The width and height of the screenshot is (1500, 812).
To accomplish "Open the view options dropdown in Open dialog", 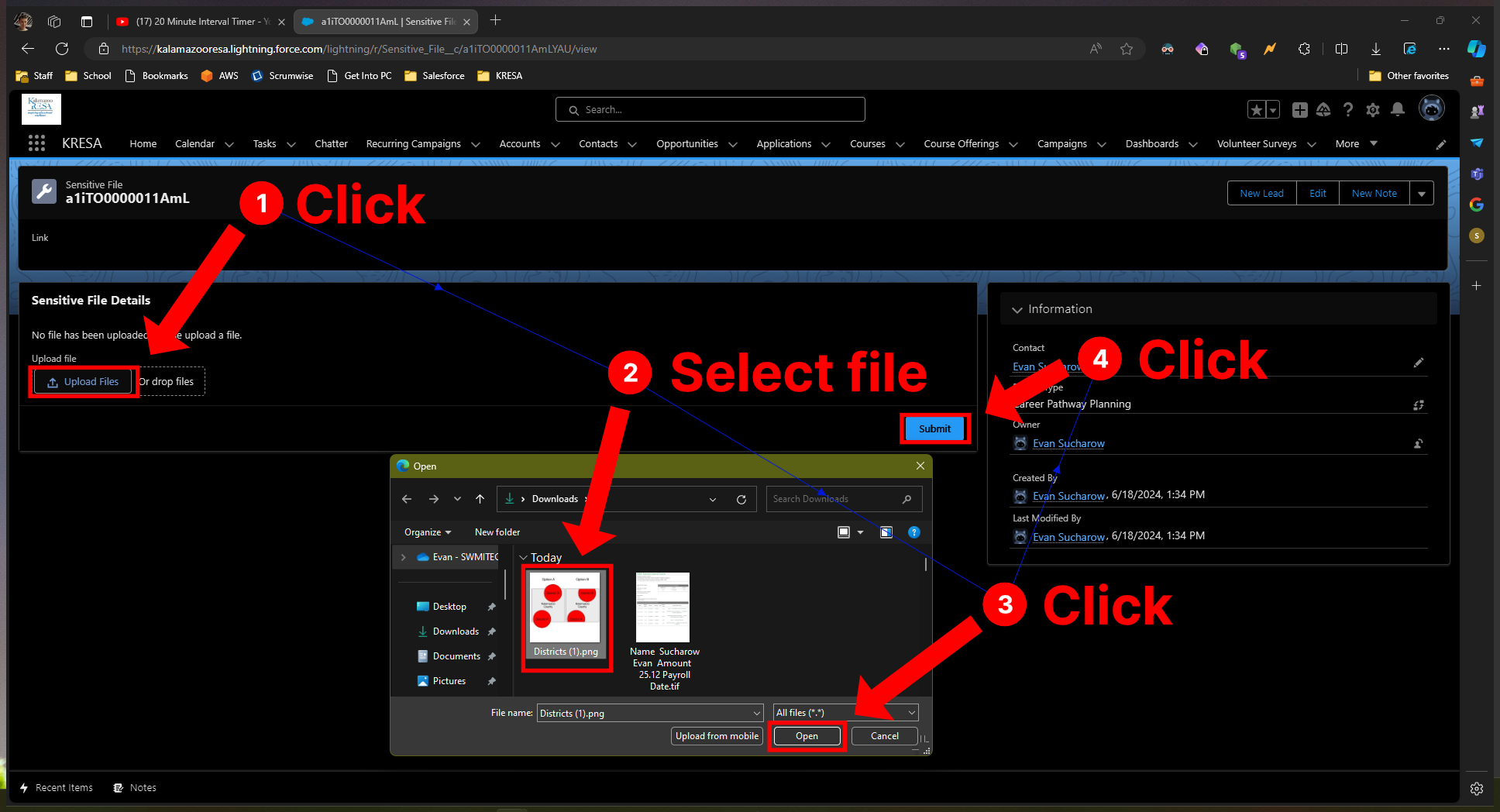I will (x=860, y=532).
